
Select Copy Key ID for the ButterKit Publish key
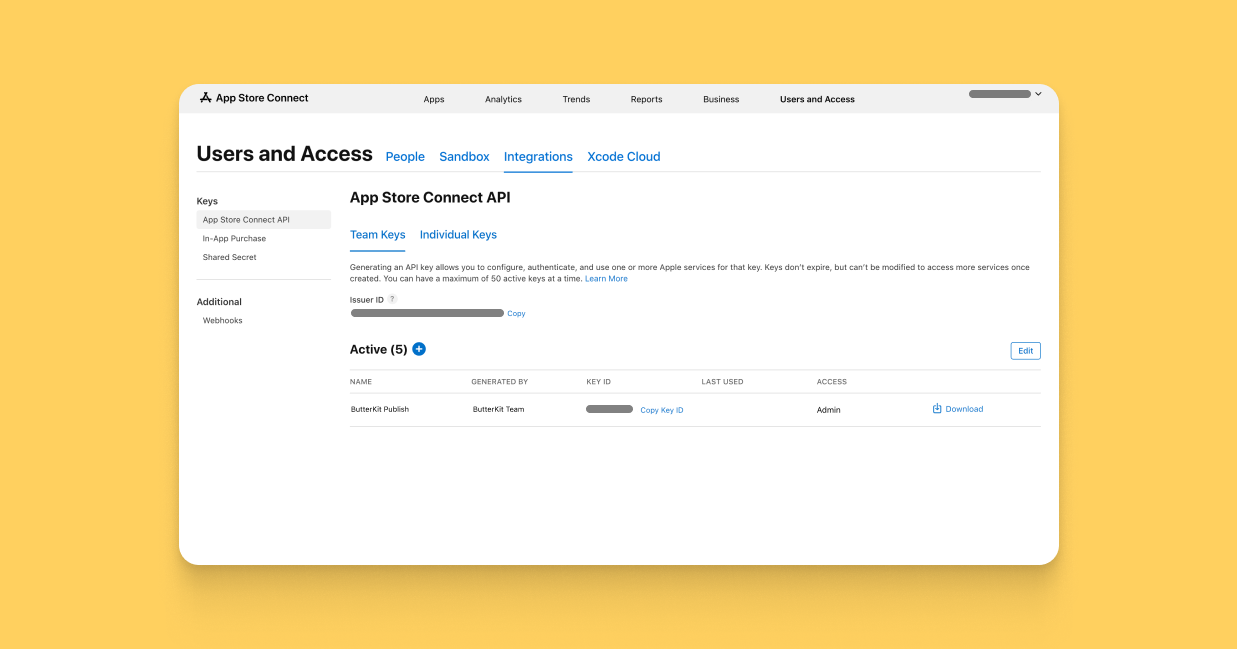661,409
